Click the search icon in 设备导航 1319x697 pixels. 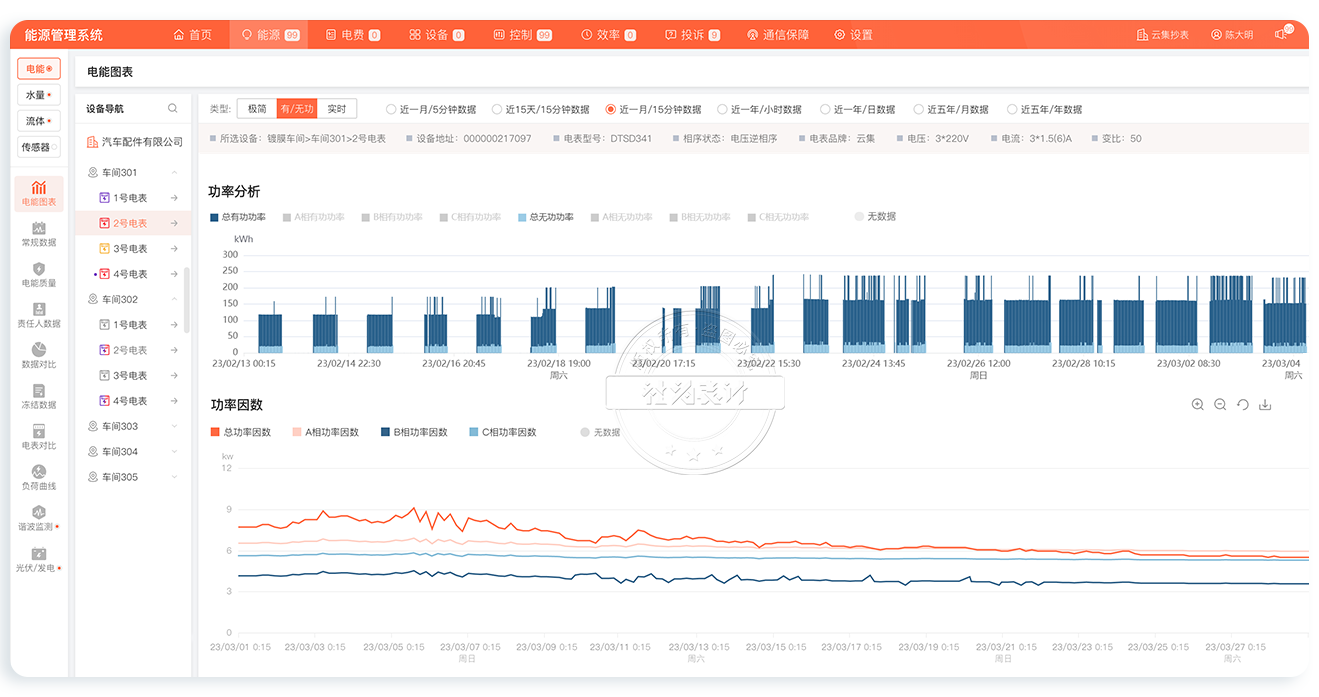173,108
